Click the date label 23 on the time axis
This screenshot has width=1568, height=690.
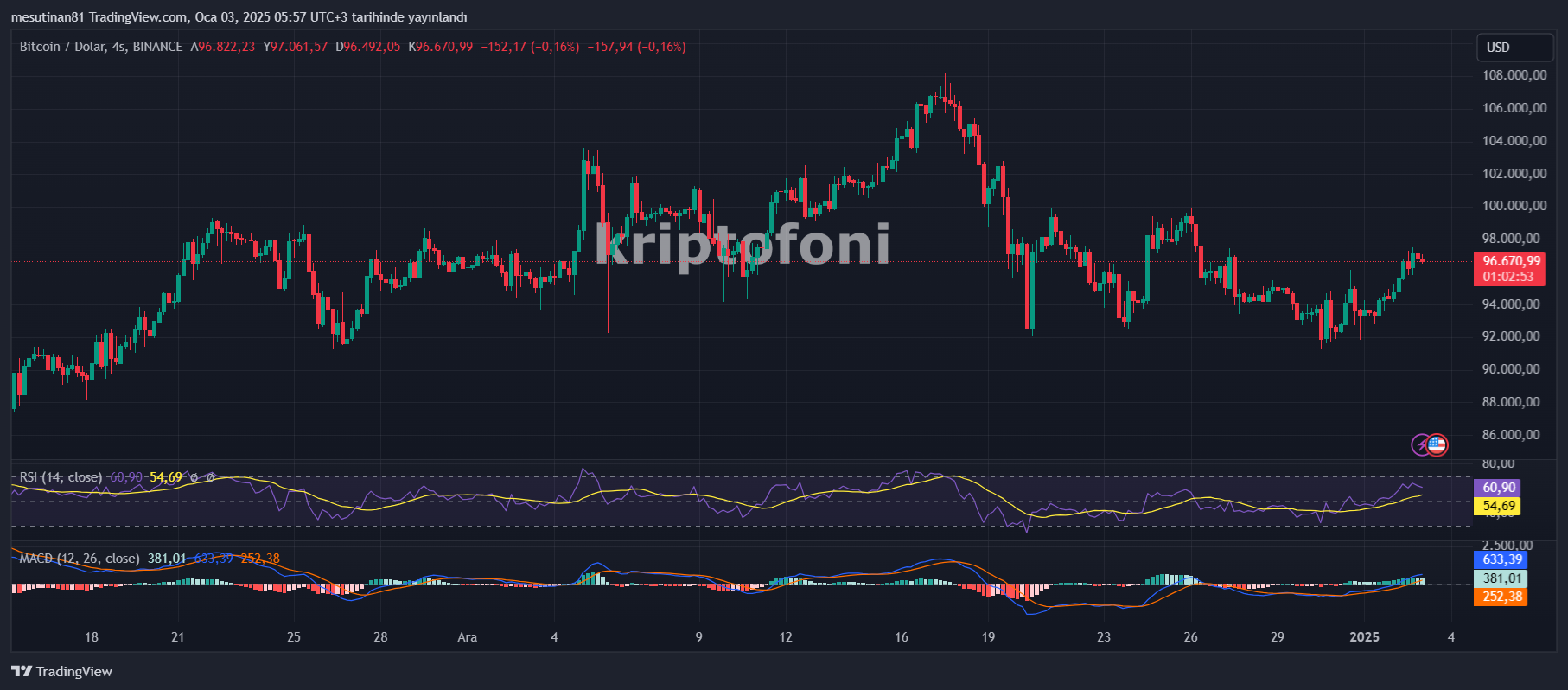[1104, 637]
